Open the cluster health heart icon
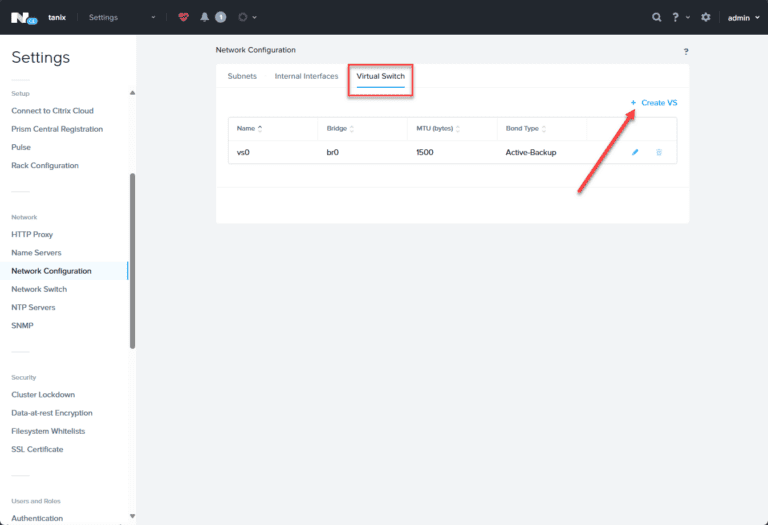The image size is (768, 525). click(x=183, y=17)
